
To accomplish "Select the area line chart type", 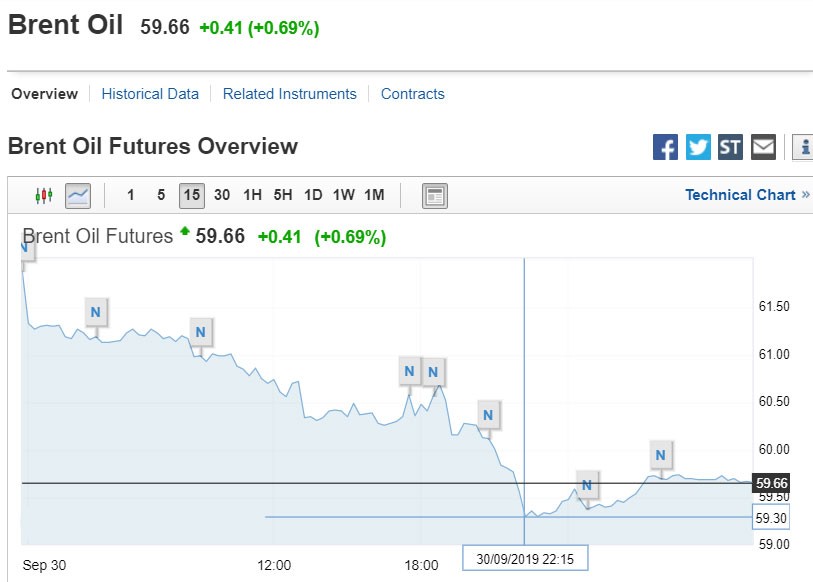I will [78, 195].
